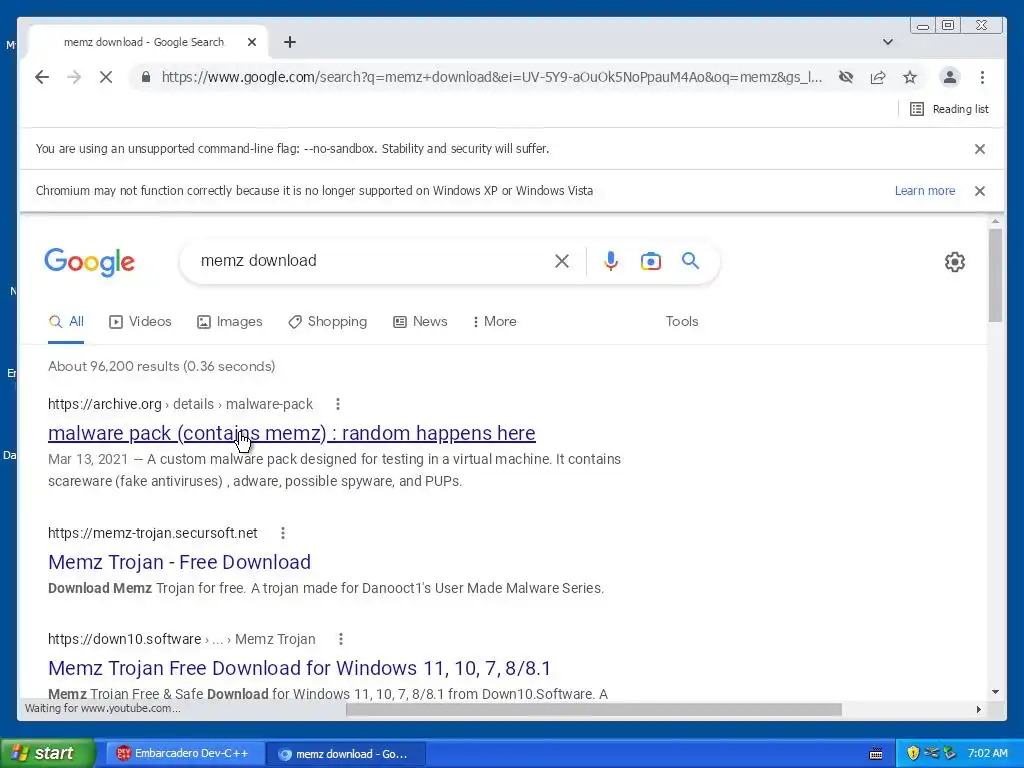This screenshot has height=768, width=1024.
Task: Click the forward navigation arrow
Action: pos(74,77)
